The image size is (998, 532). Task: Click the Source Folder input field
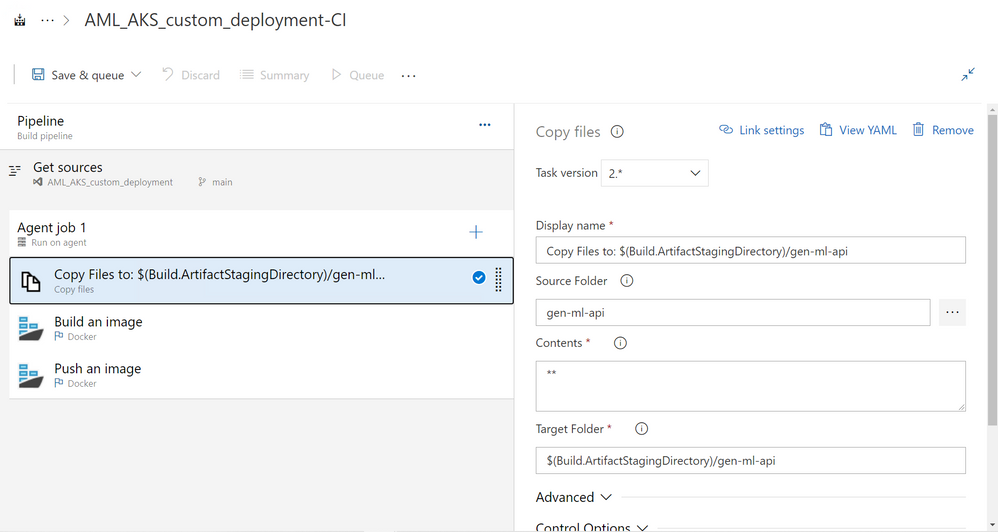click(733, 312)
